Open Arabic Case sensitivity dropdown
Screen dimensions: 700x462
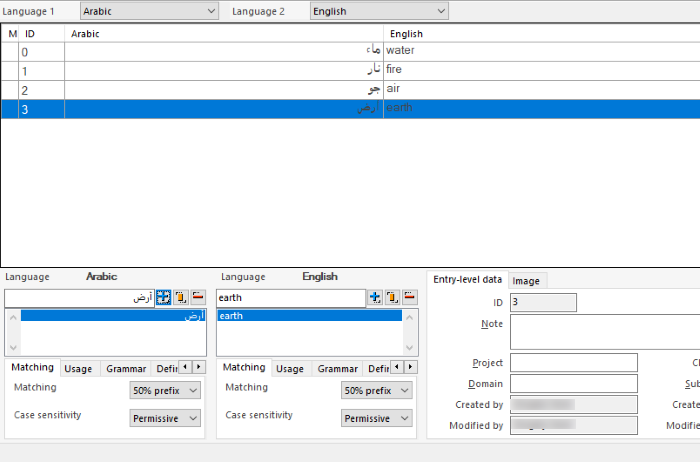[x=165, y=418]
